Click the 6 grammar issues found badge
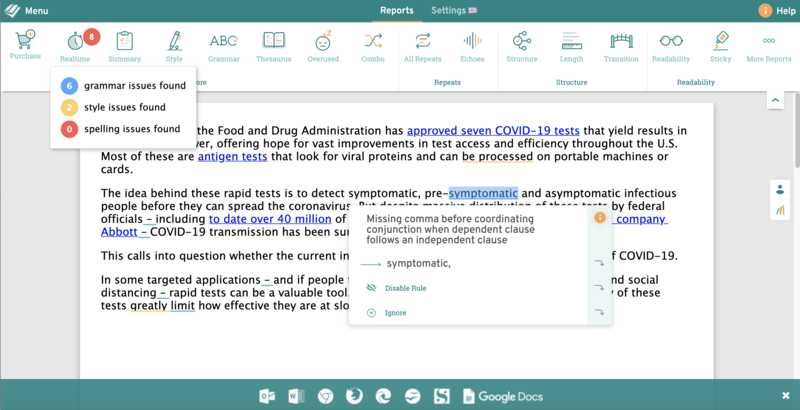The image size is (800, 410). (x=69, y=85)
